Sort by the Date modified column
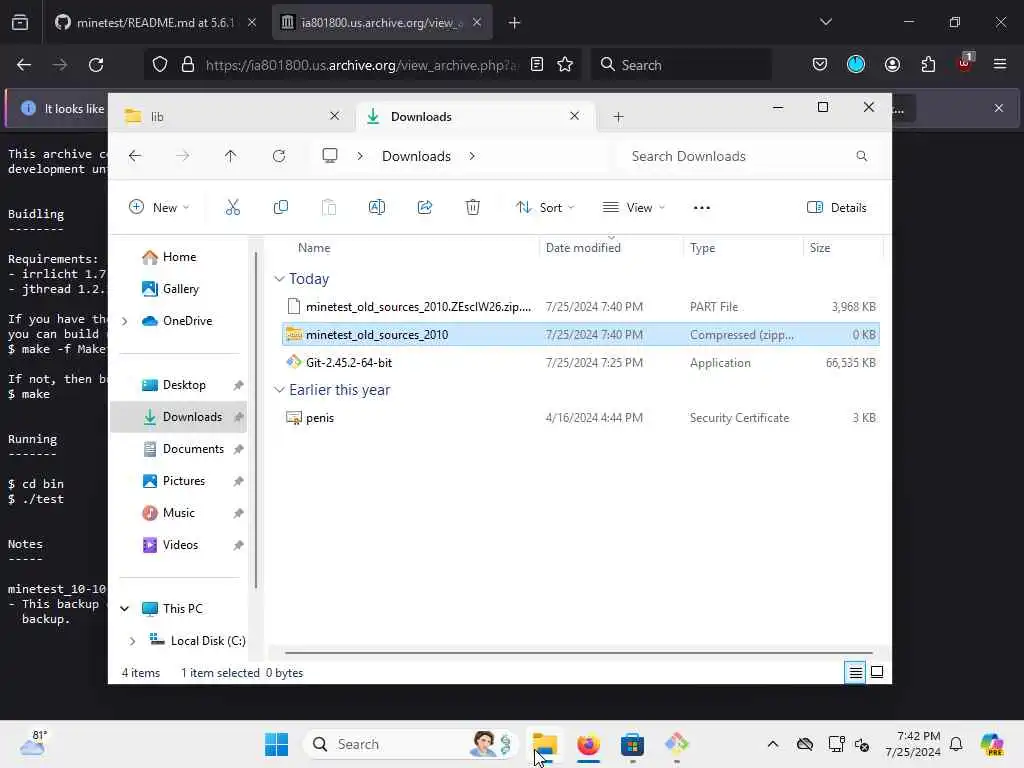The image size is (1024, 768). point(583,248)
